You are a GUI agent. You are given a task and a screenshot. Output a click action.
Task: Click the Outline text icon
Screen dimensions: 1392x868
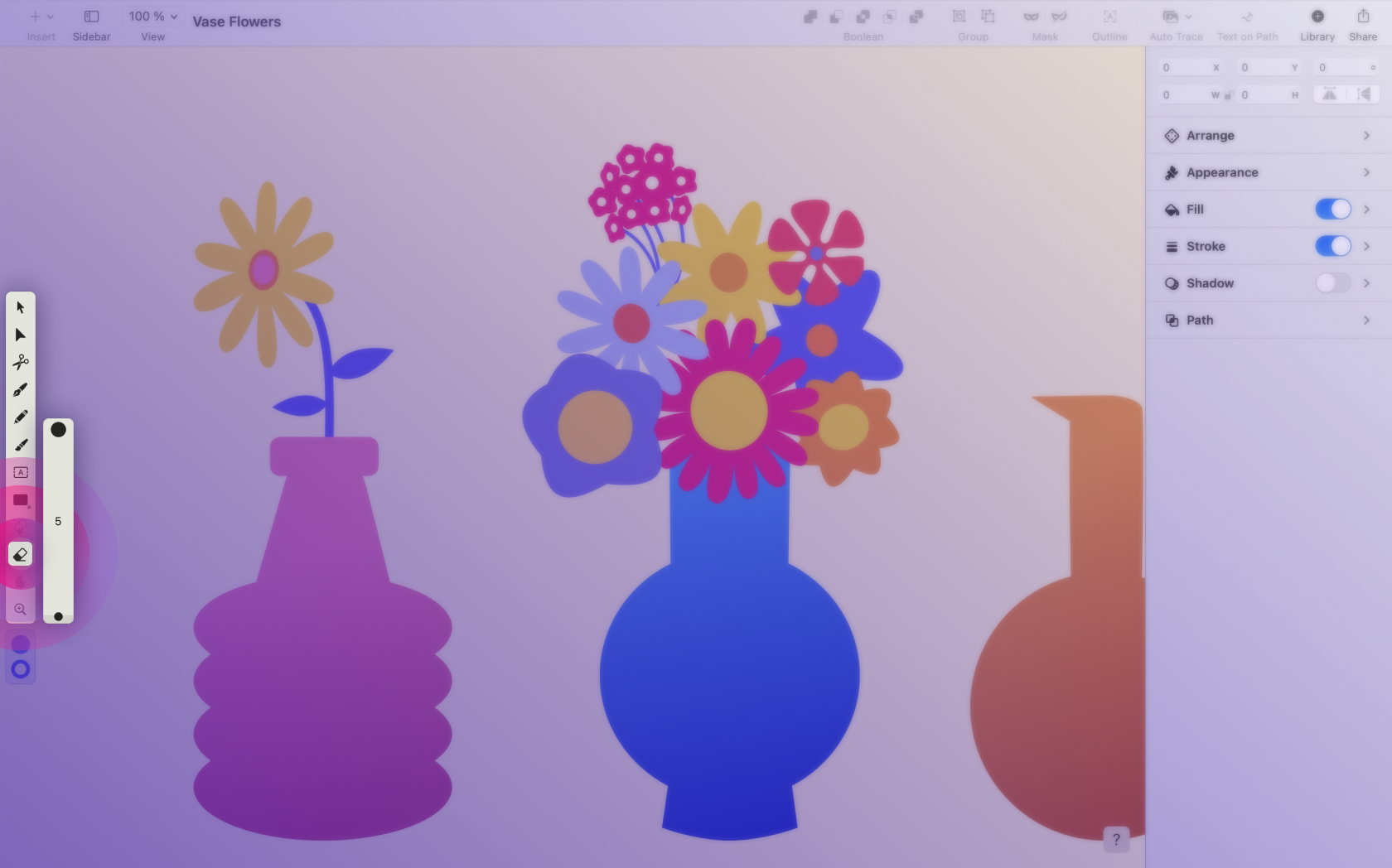click(x=1109, y=17)
